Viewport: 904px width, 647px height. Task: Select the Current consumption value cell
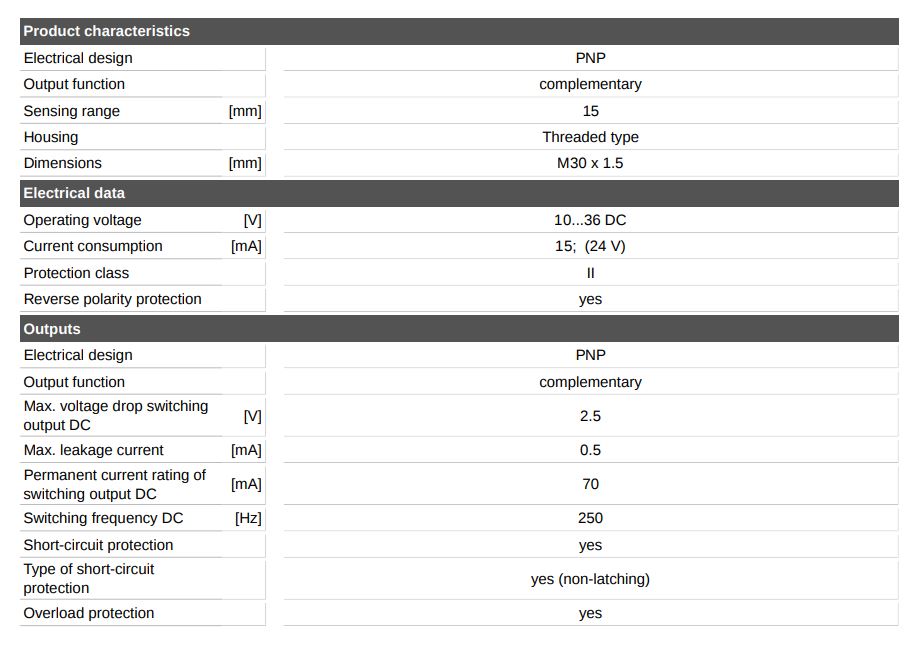tap(590, 246)
